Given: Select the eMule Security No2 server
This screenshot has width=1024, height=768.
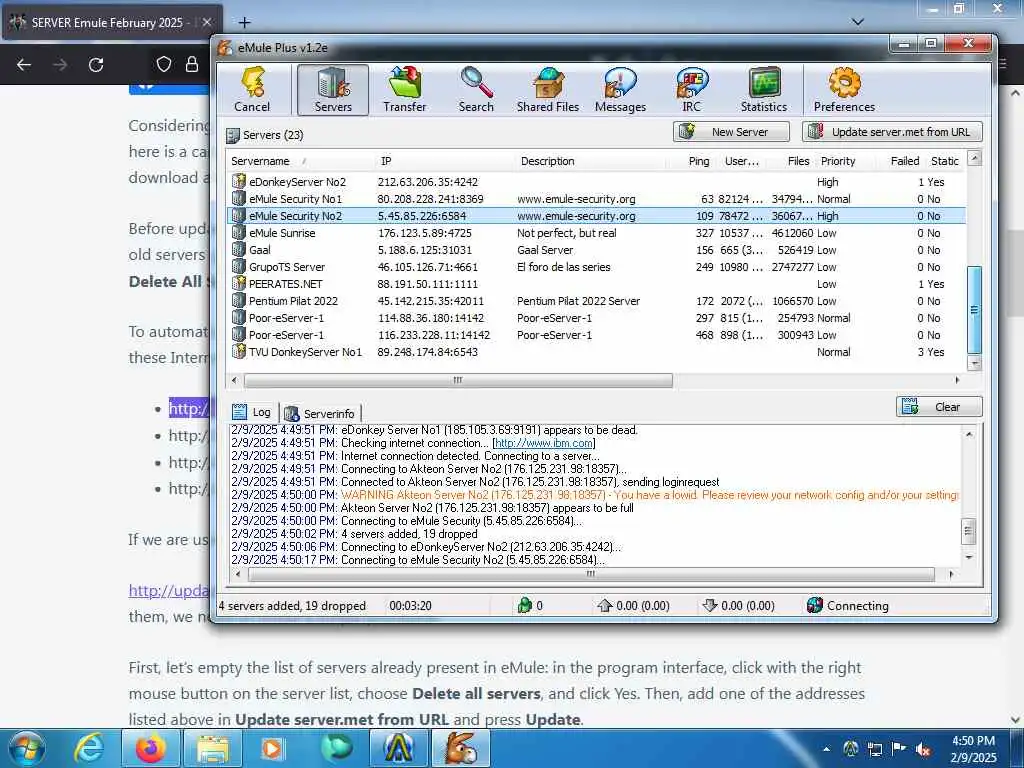Looking at the screenshot, I should pos(596,216).
